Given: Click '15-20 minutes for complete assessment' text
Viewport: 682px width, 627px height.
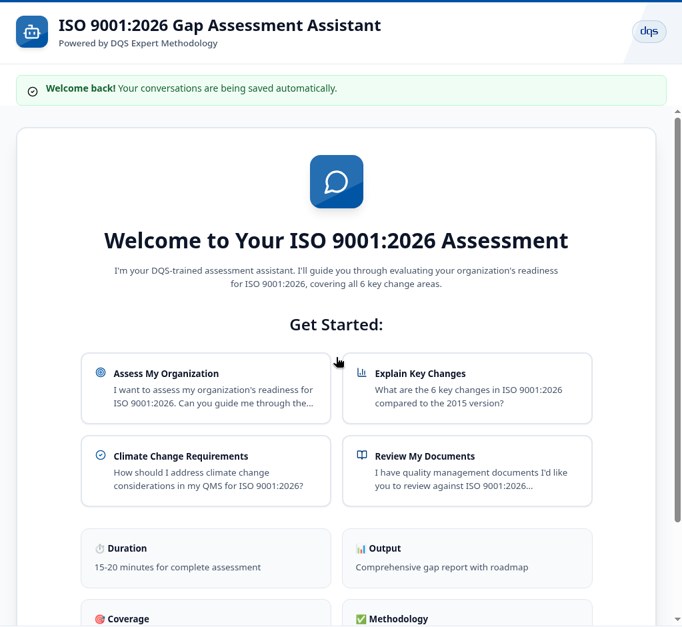Looking at the screenshot, I should point(177,567).
